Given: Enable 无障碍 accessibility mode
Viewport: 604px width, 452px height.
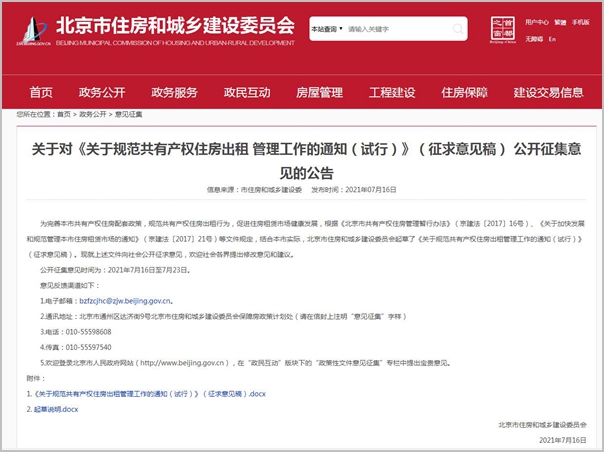Looking at the screenshot, I should [x=533, y=38].
